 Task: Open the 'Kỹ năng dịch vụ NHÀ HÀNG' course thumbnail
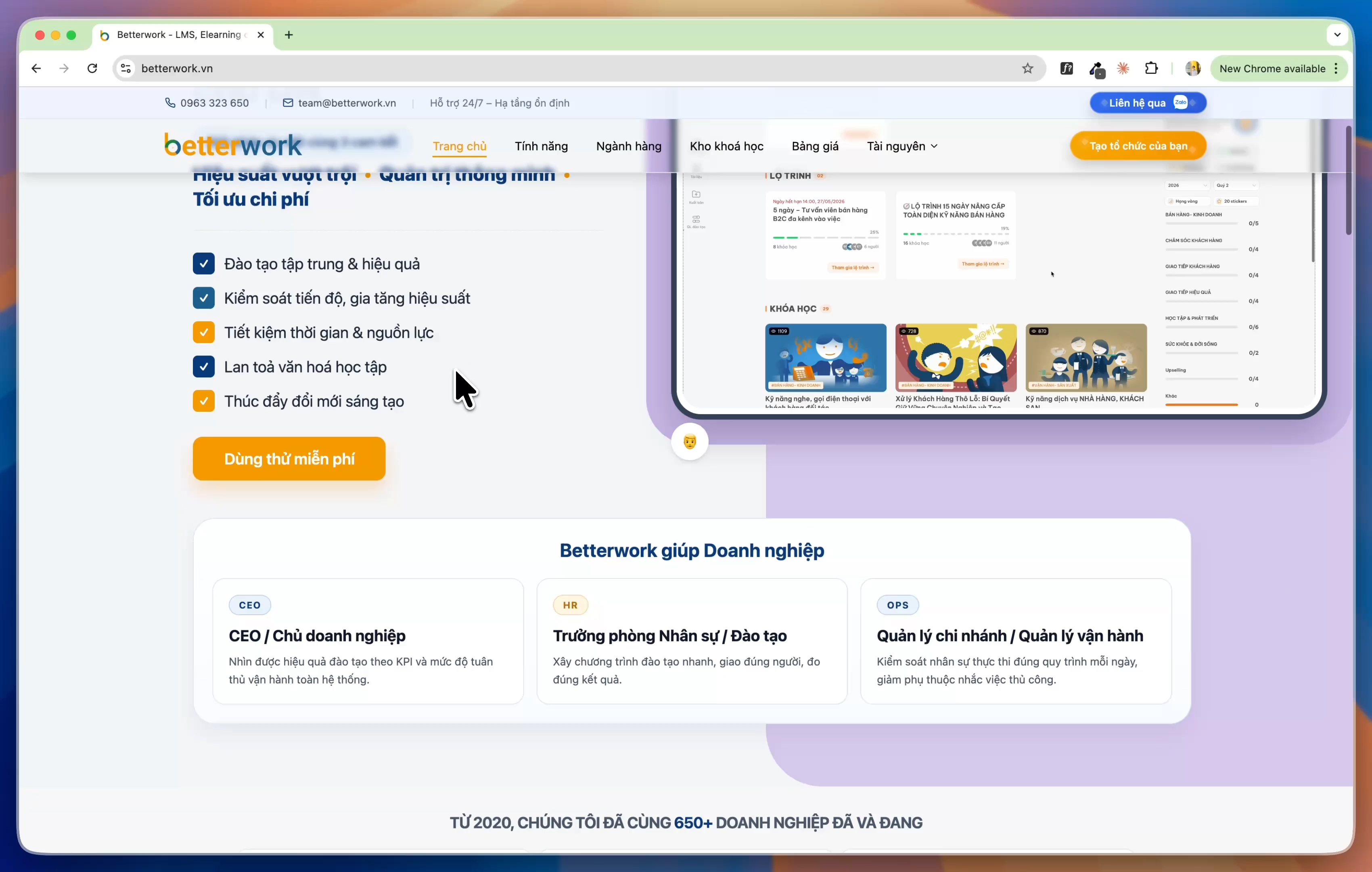point(1086,358)
